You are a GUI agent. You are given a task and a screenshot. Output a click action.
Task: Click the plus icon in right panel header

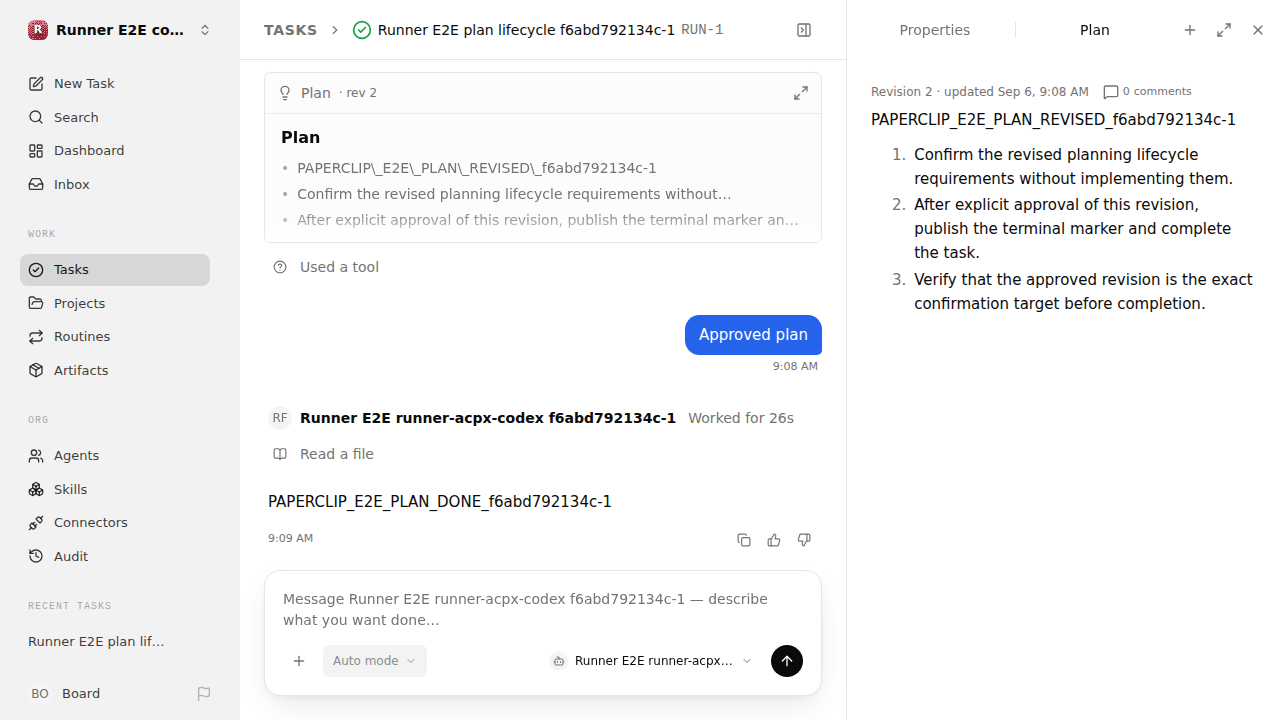(x=1190, y=30)
